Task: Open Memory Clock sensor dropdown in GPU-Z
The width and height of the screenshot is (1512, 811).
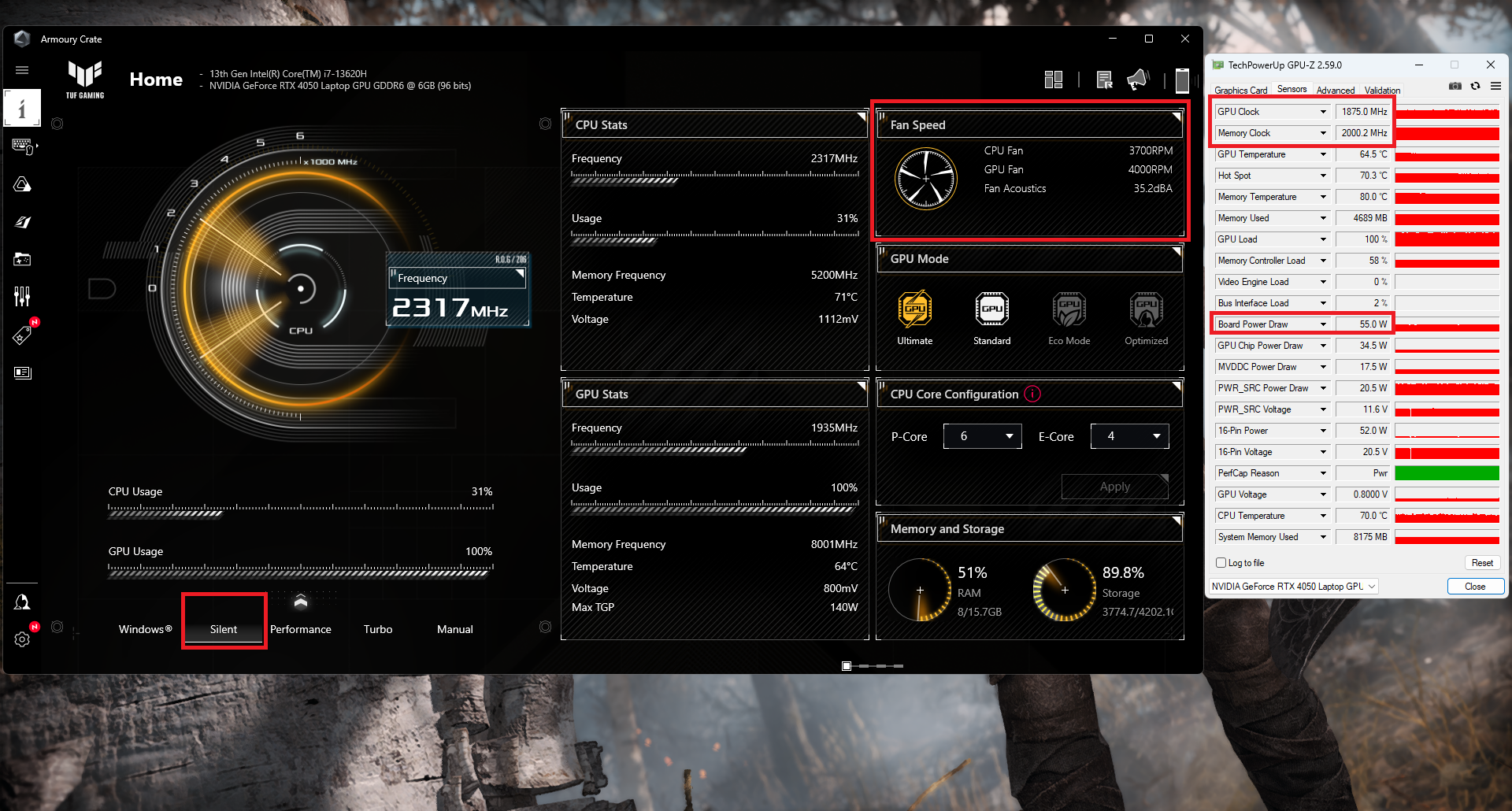Action: [x=1323, y=133]
